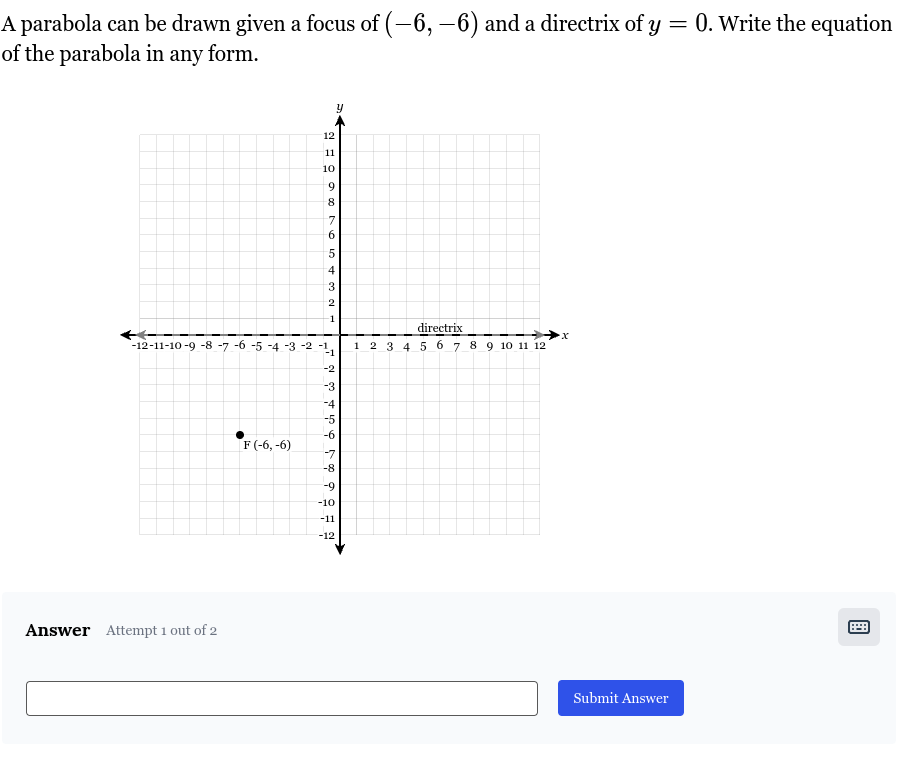The width and height of the screenshot is (909, 759).
Task: Click the 12 label on the y-axis
Action: pyautogui.click(x=329, y=136)
